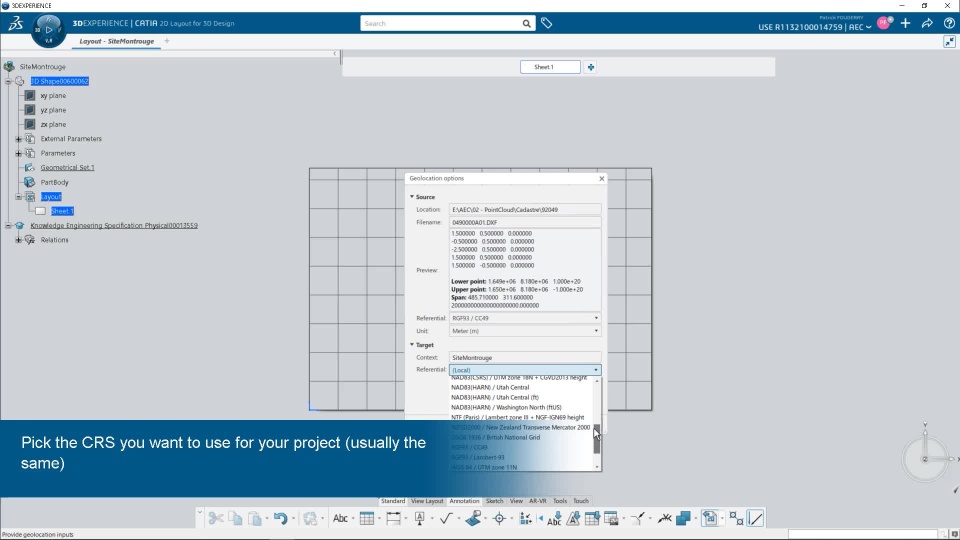This screenshot has width=960, height=540.
Task: Select the PartBody tree item
Action: click(54, 182)
